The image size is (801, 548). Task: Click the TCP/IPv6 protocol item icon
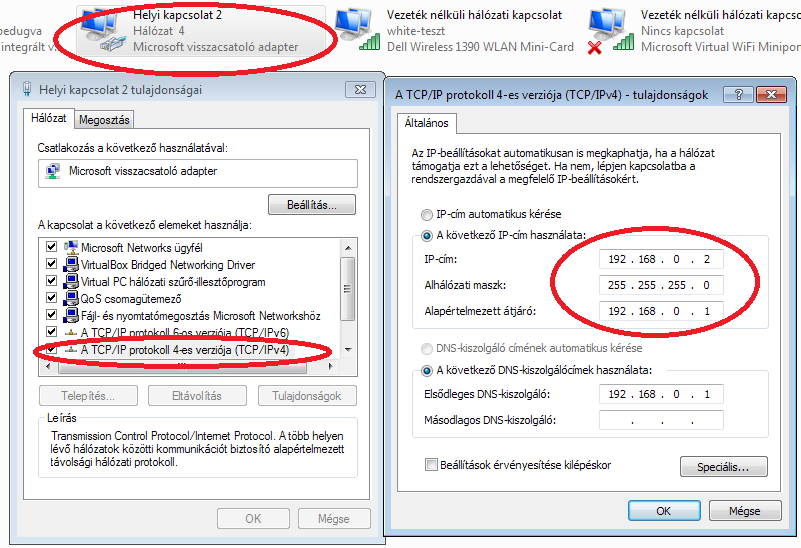[70, 332]
